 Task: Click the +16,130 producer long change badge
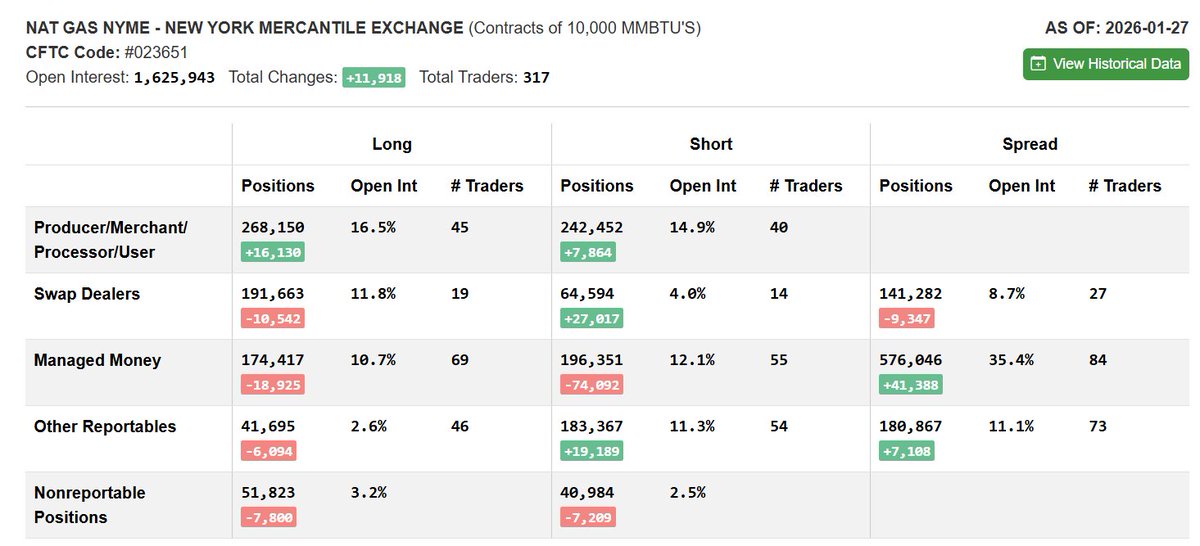pyautogui.click(x=272, y=252)
